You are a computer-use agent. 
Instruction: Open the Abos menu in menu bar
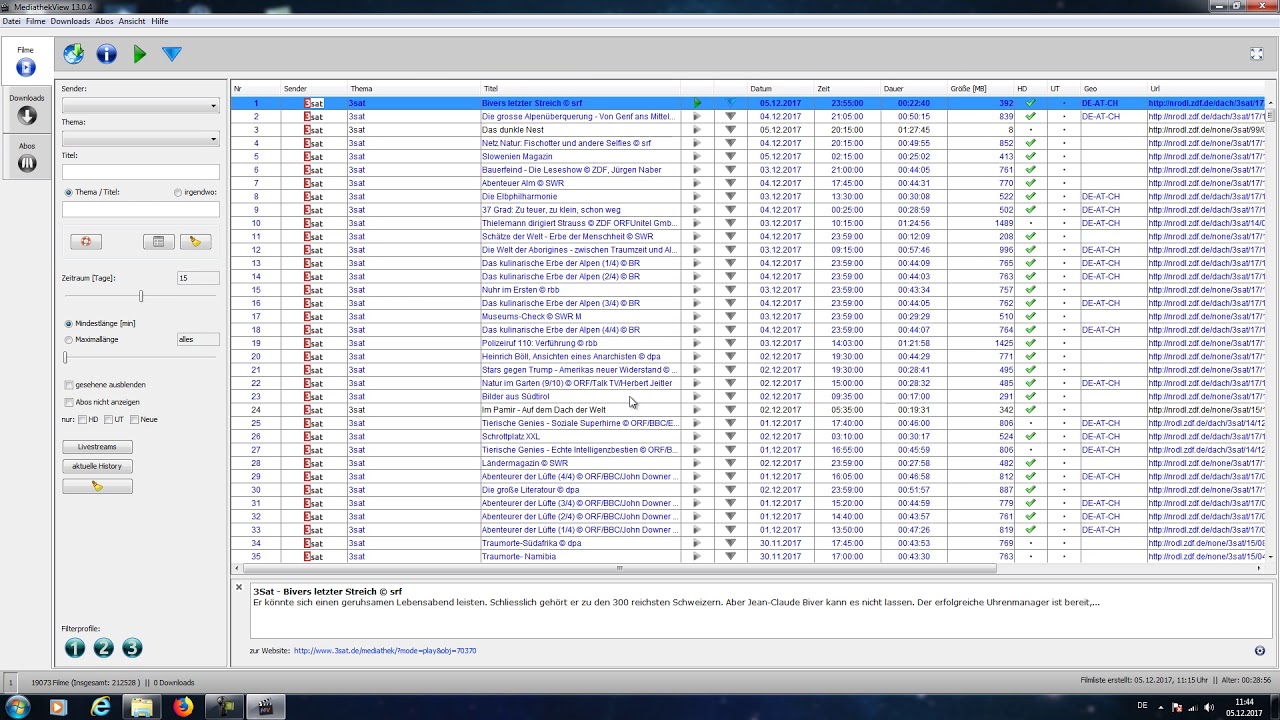pyautogui.click(x=104, y=21)
